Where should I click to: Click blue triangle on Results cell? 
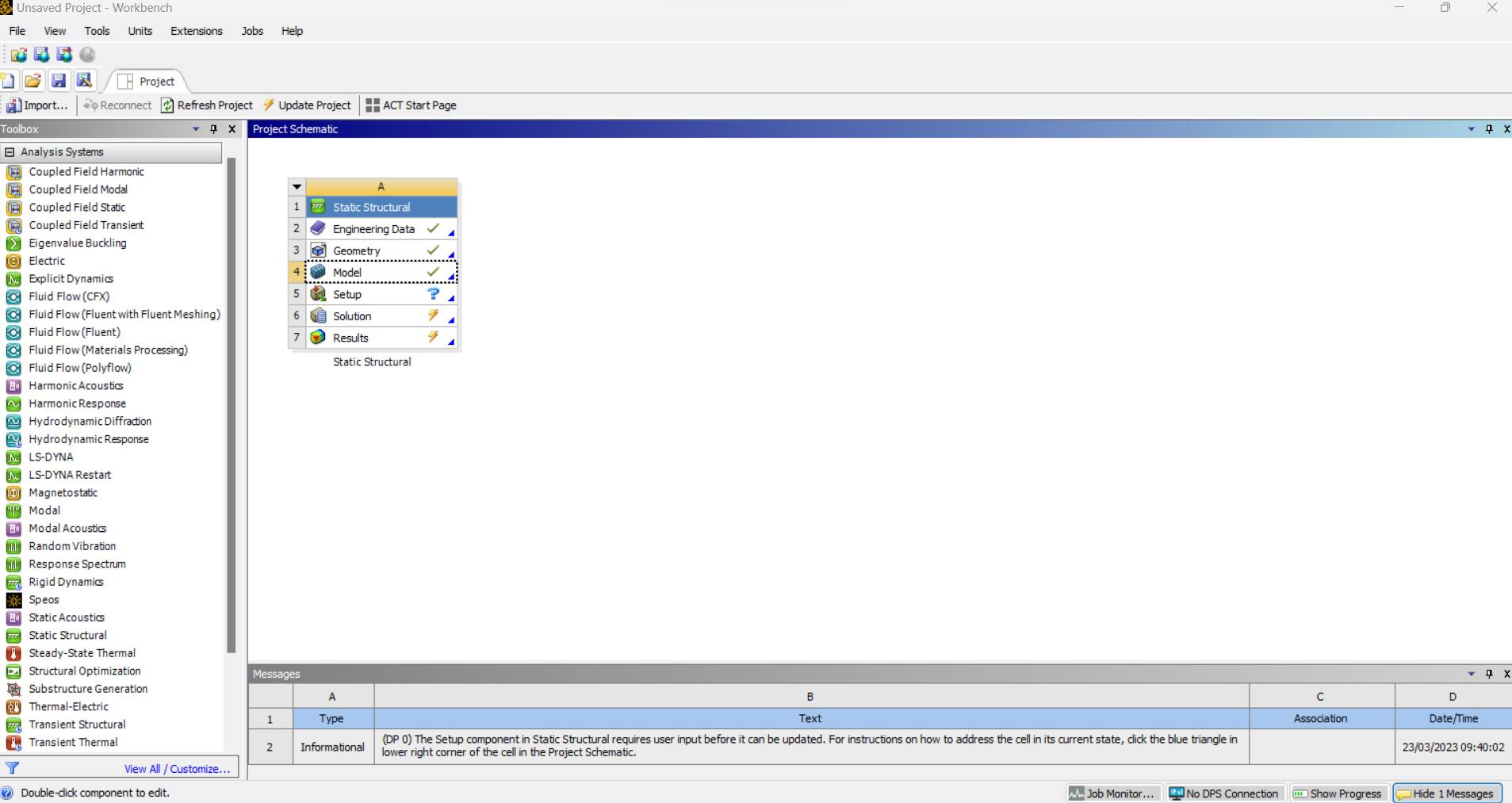tap(451, 342)
